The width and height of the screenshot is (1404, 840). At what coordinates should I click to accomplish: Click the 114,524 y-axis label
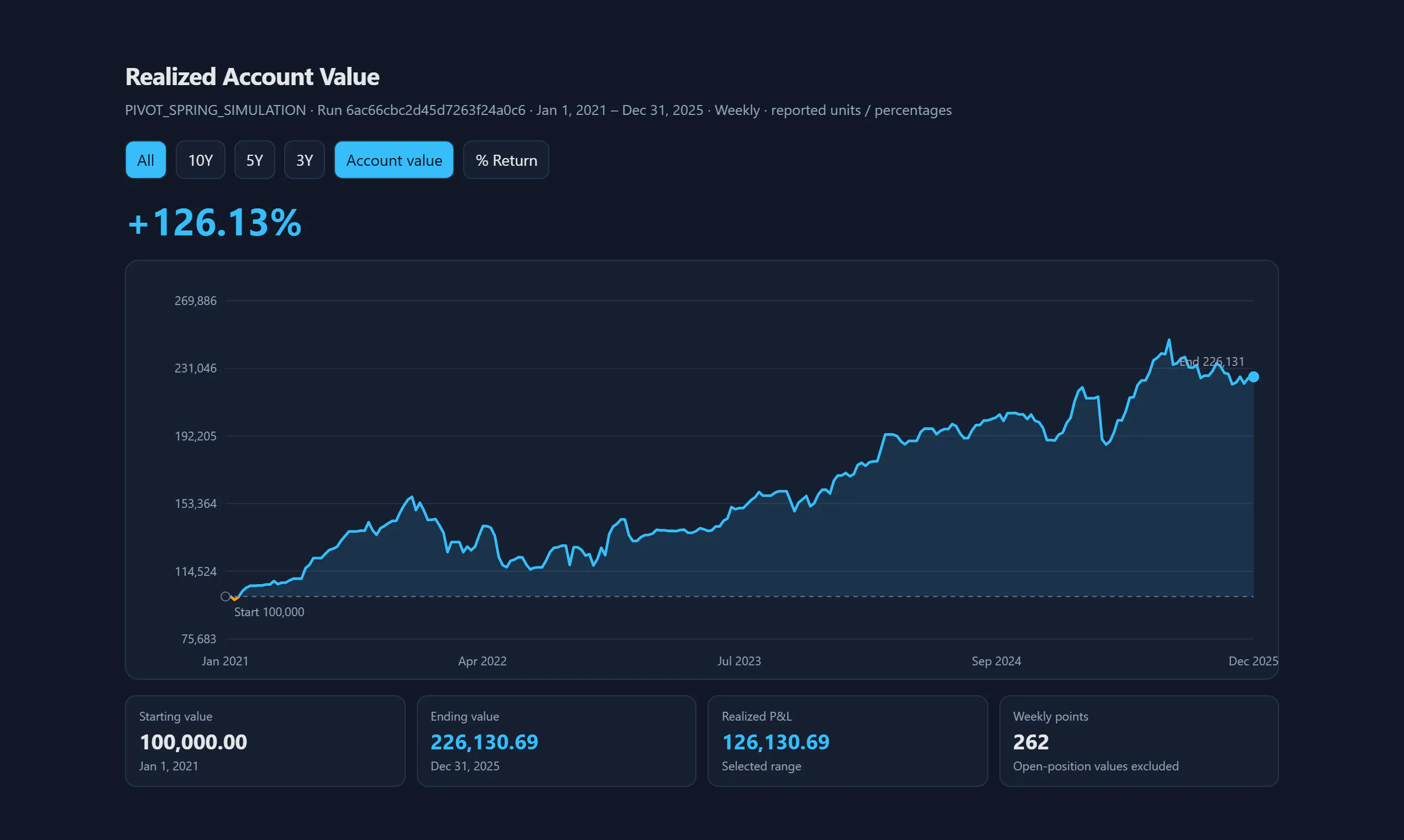195,572
